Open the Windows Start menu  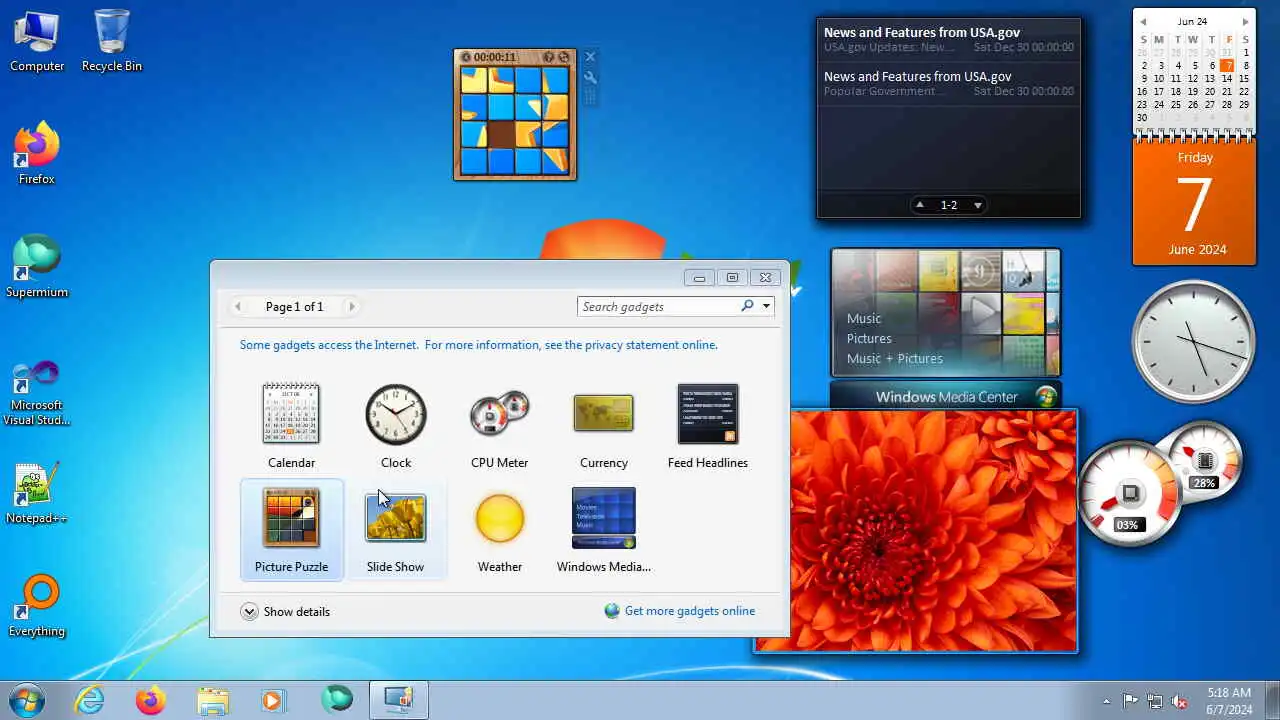27,700
